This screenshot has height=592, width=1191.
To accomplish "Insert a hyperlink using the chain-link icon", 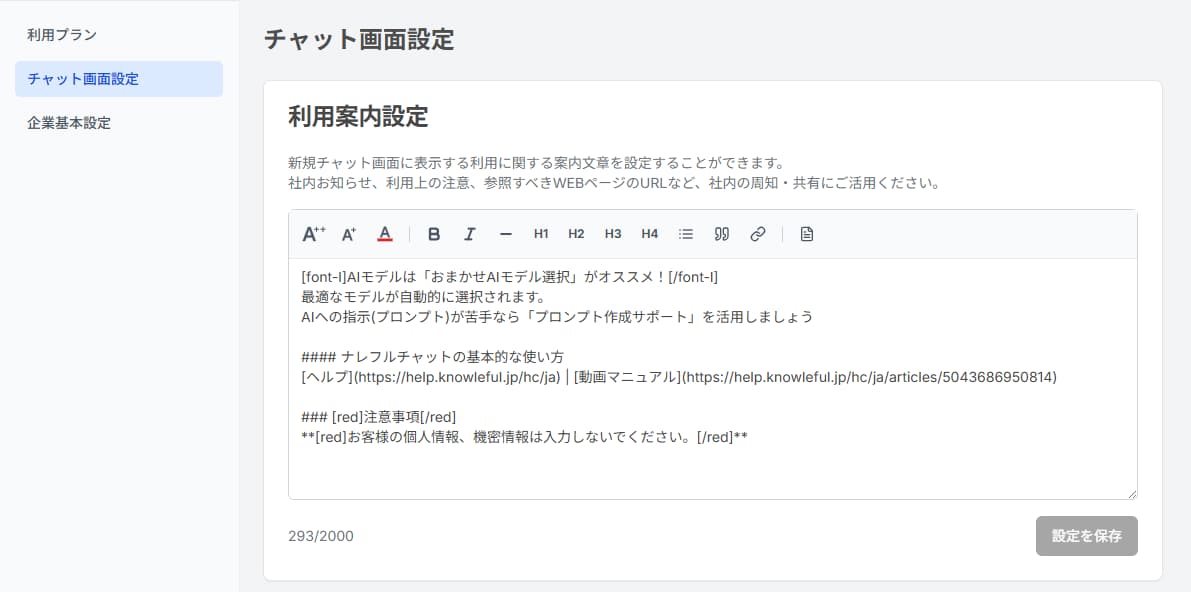I will [757, 233].
